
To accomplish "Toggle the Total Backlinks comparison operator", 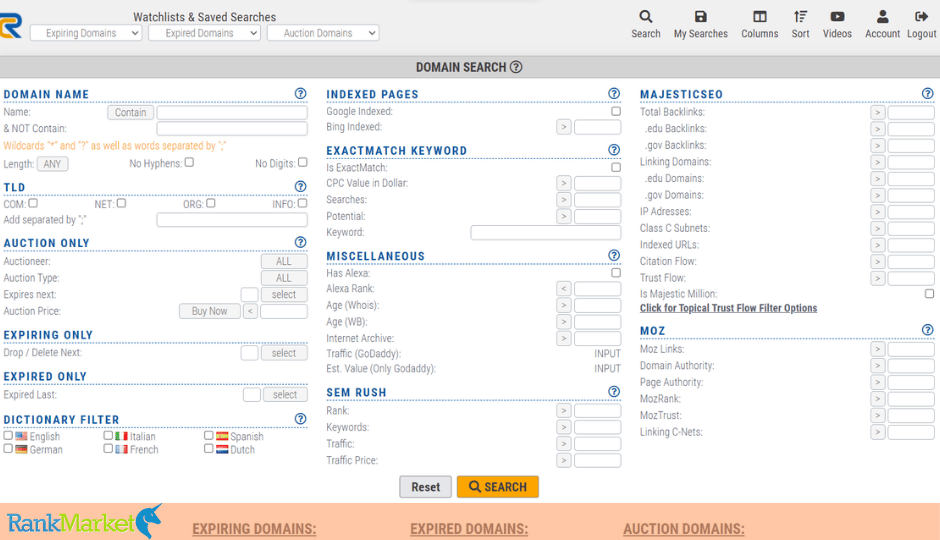I will pyautogui.click(x=878, y=112).
